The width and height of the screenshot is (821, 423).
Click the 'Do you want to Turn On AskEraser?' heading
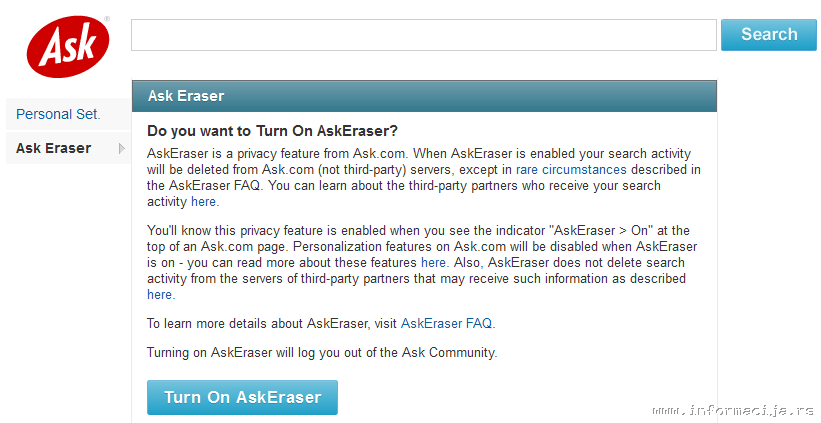point(272,131)
